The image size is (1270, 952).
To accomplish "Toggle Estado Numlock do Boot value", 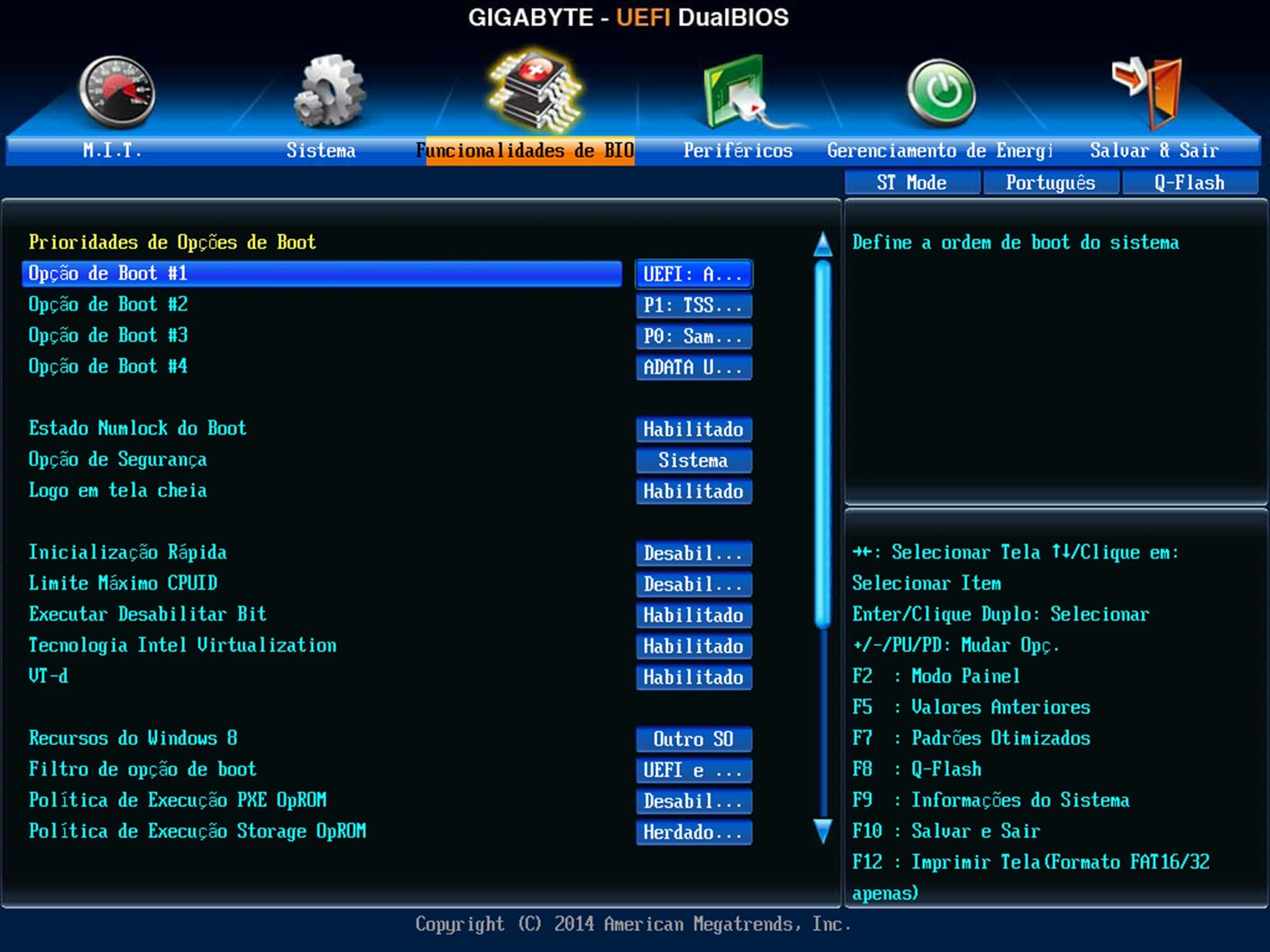I will [x=693, y=430].
